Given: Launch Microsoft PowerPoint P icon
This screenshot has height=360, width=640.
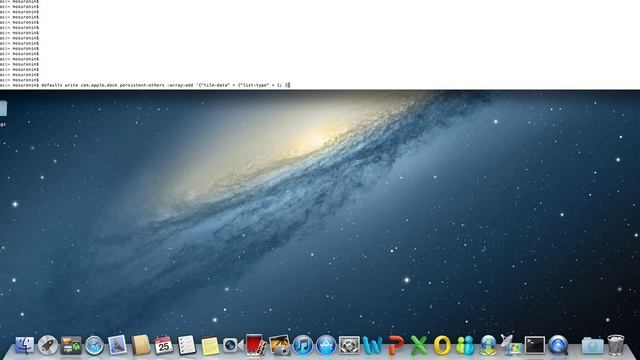Looking at the screenshot, I should point(396,345).
